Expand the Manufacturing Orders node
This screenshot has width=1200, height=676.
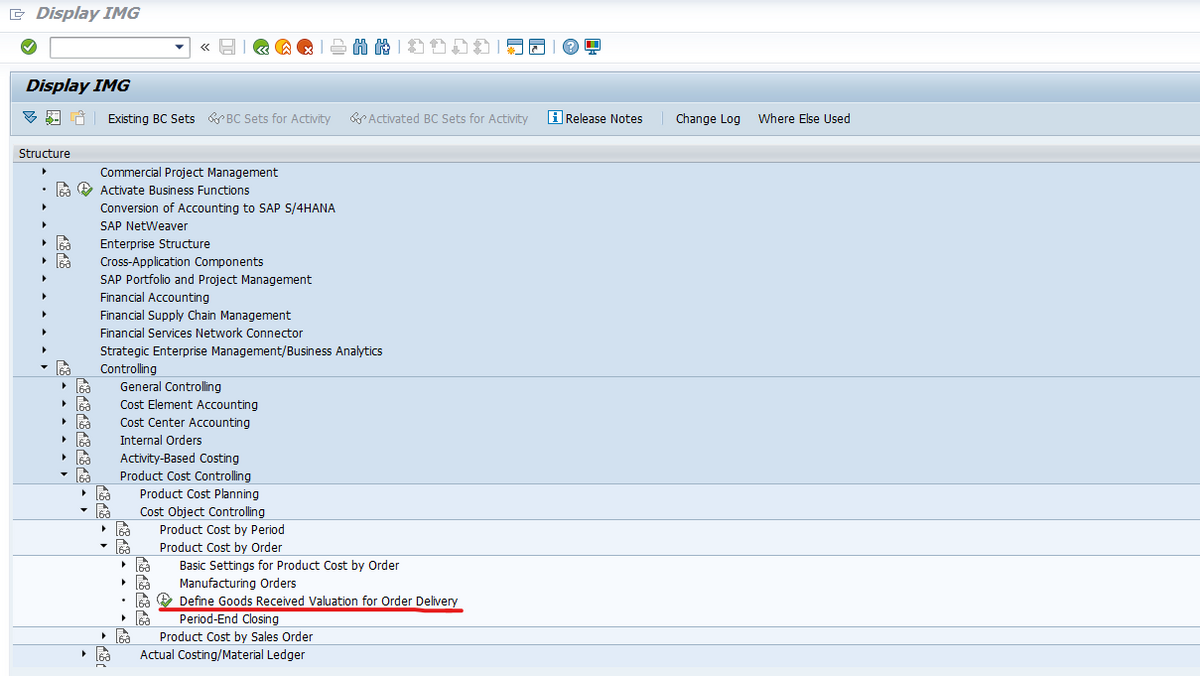[124, 583]
